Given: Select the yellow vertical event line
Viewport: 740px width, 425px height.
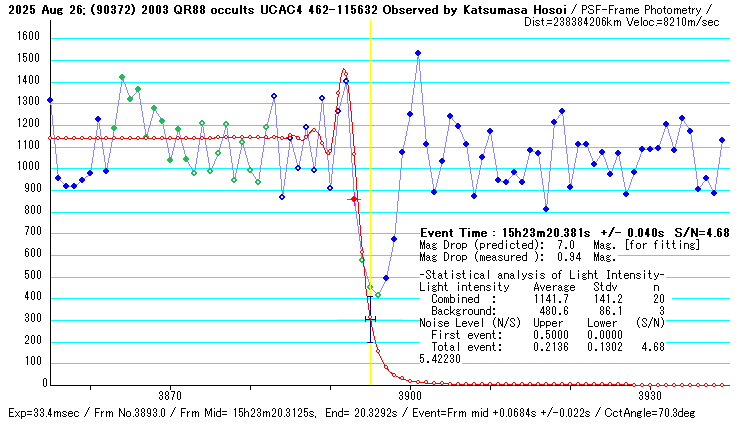Looking at the screenshot, I should click(371, 150).
